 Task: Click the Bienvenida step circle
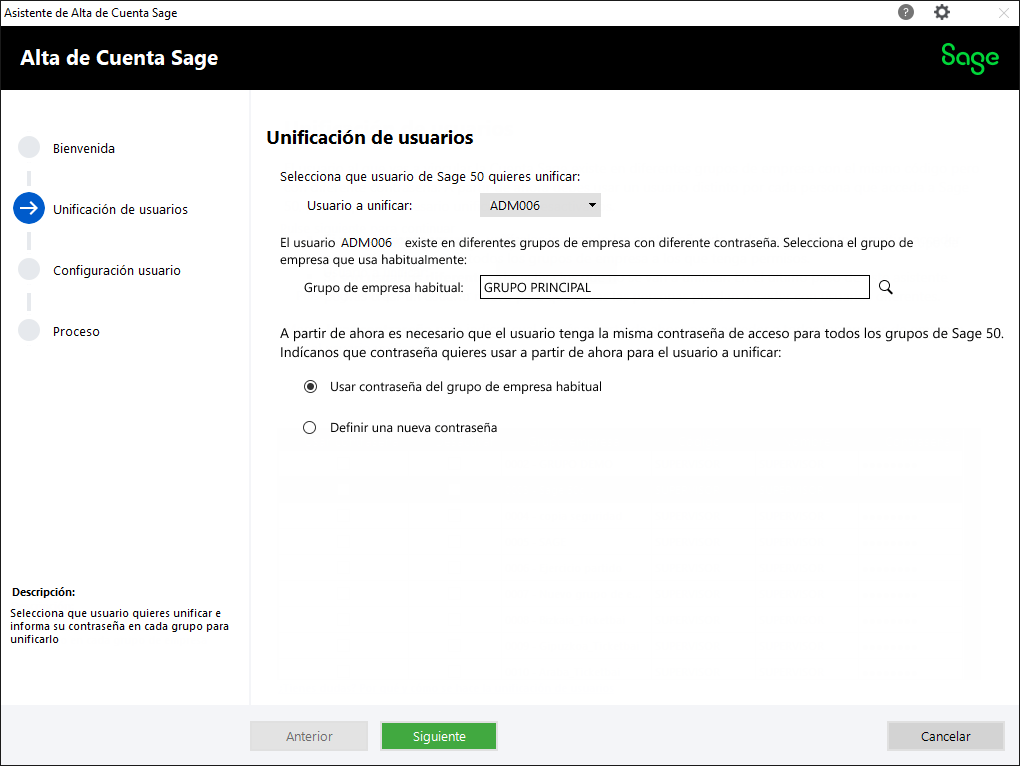tap(29, 148)
